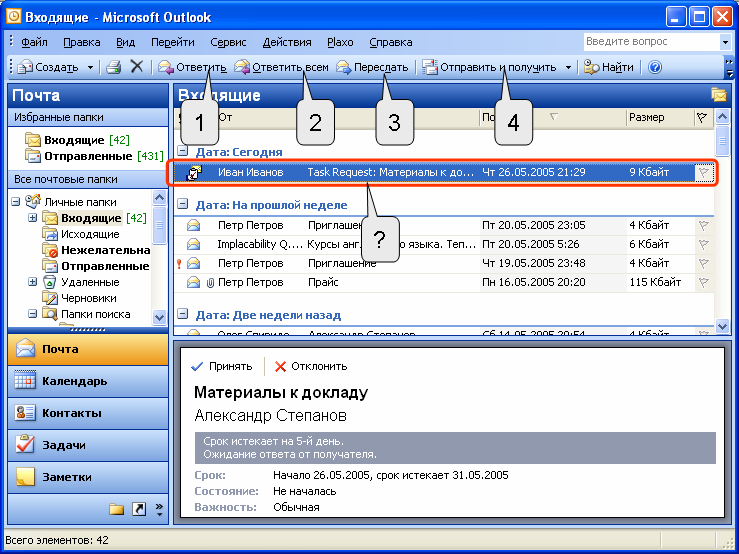Open the Справка menu
The image size is (739, 554).
tap(391, 42)
